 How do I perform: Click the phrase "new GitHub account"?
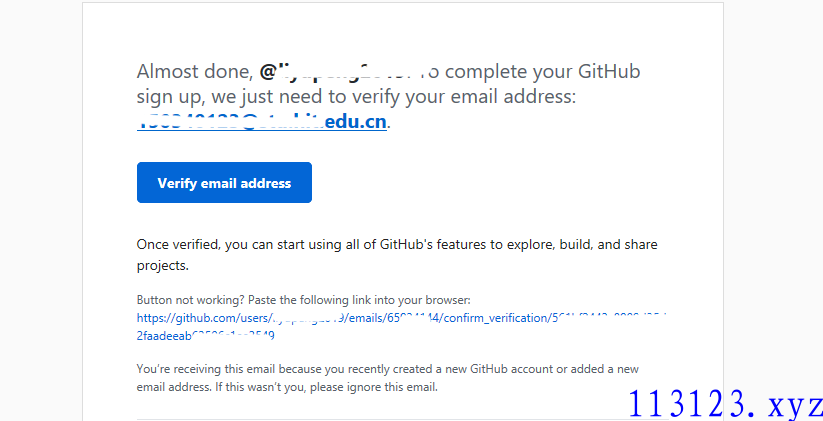[x=499, y=369]
